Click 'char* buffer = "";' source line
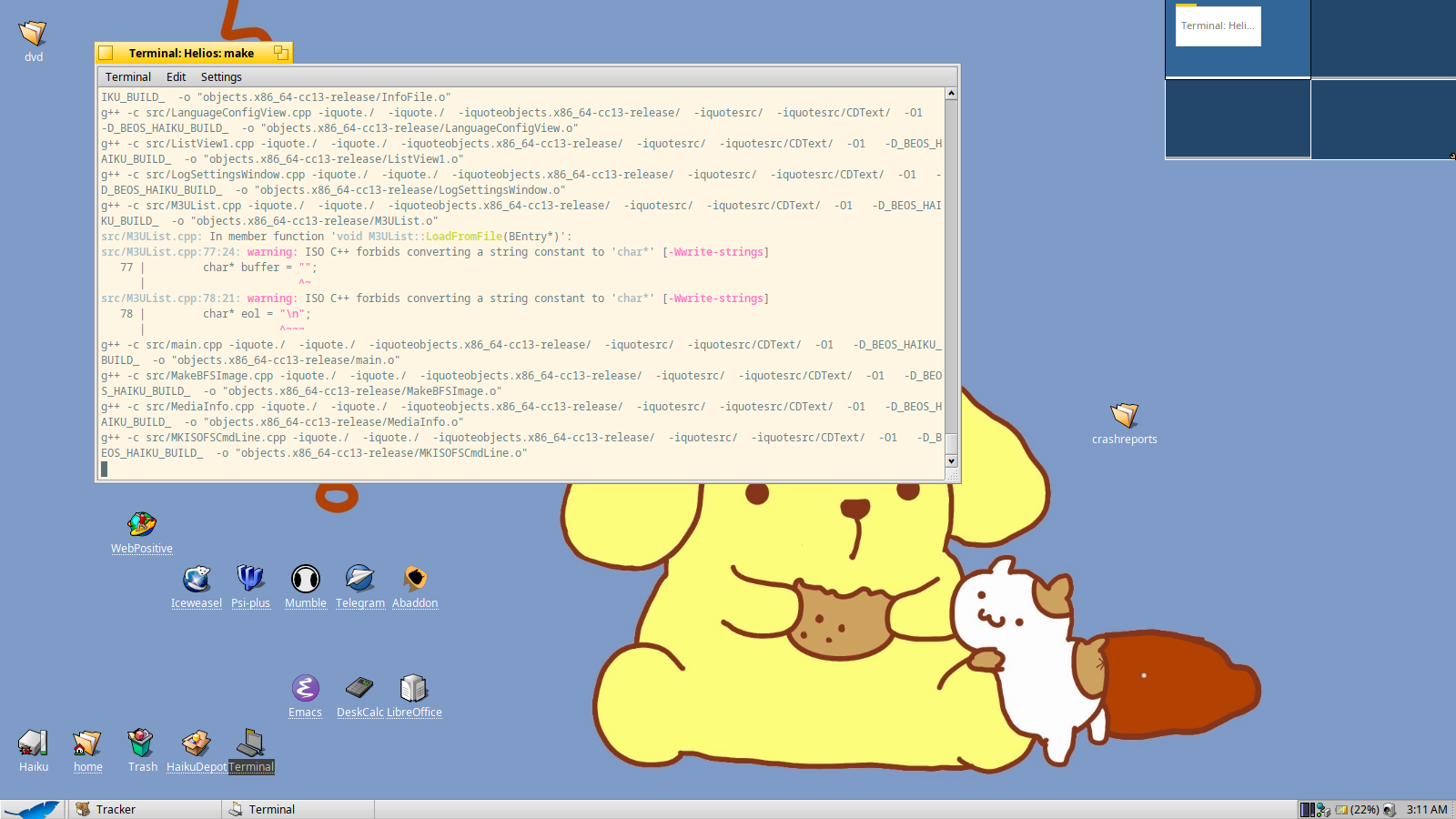This screenshot has height=819, width=1456. click(260, 268)
